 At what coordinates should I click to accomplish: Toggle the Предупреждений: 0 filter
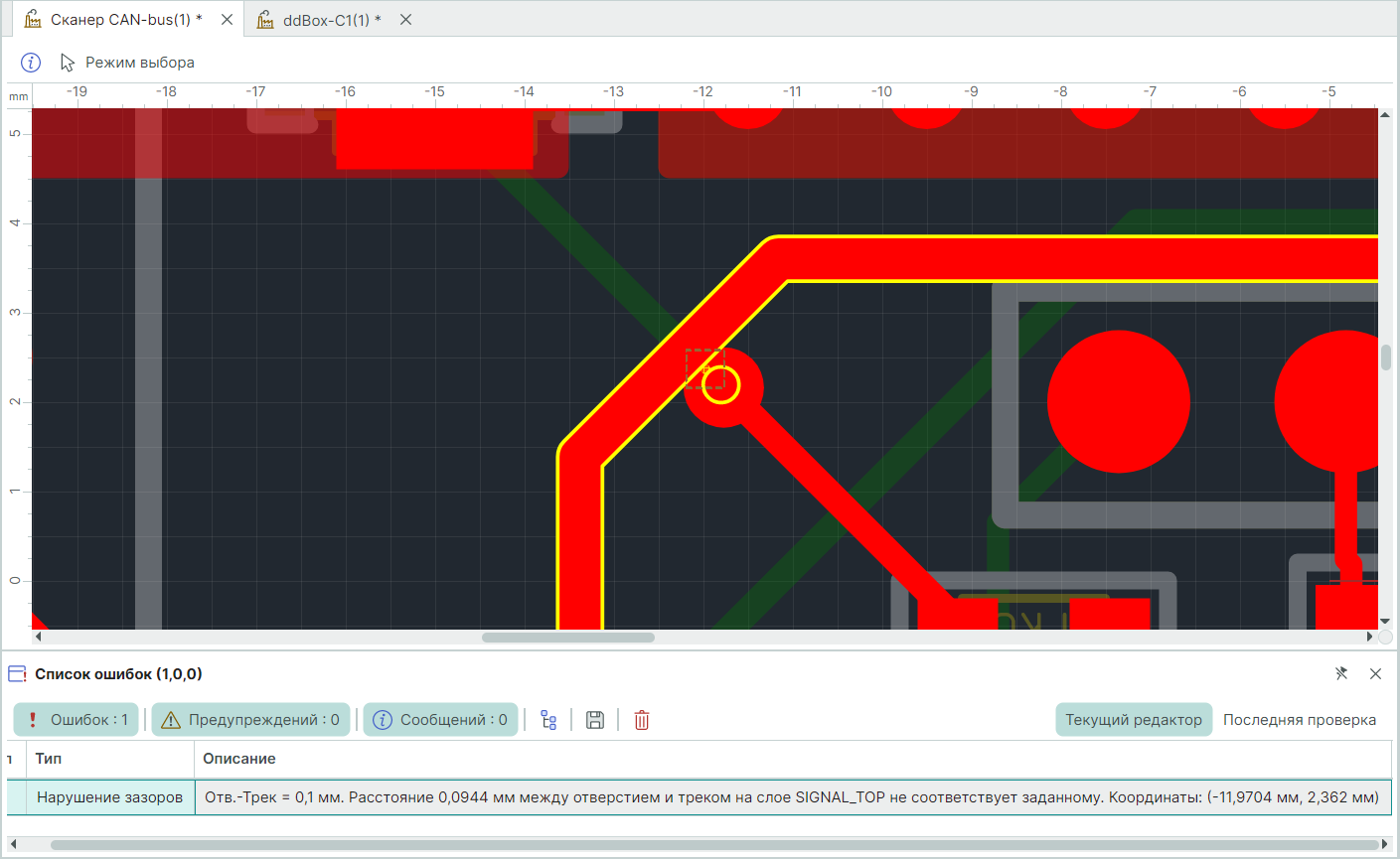[x=251, y=720]
